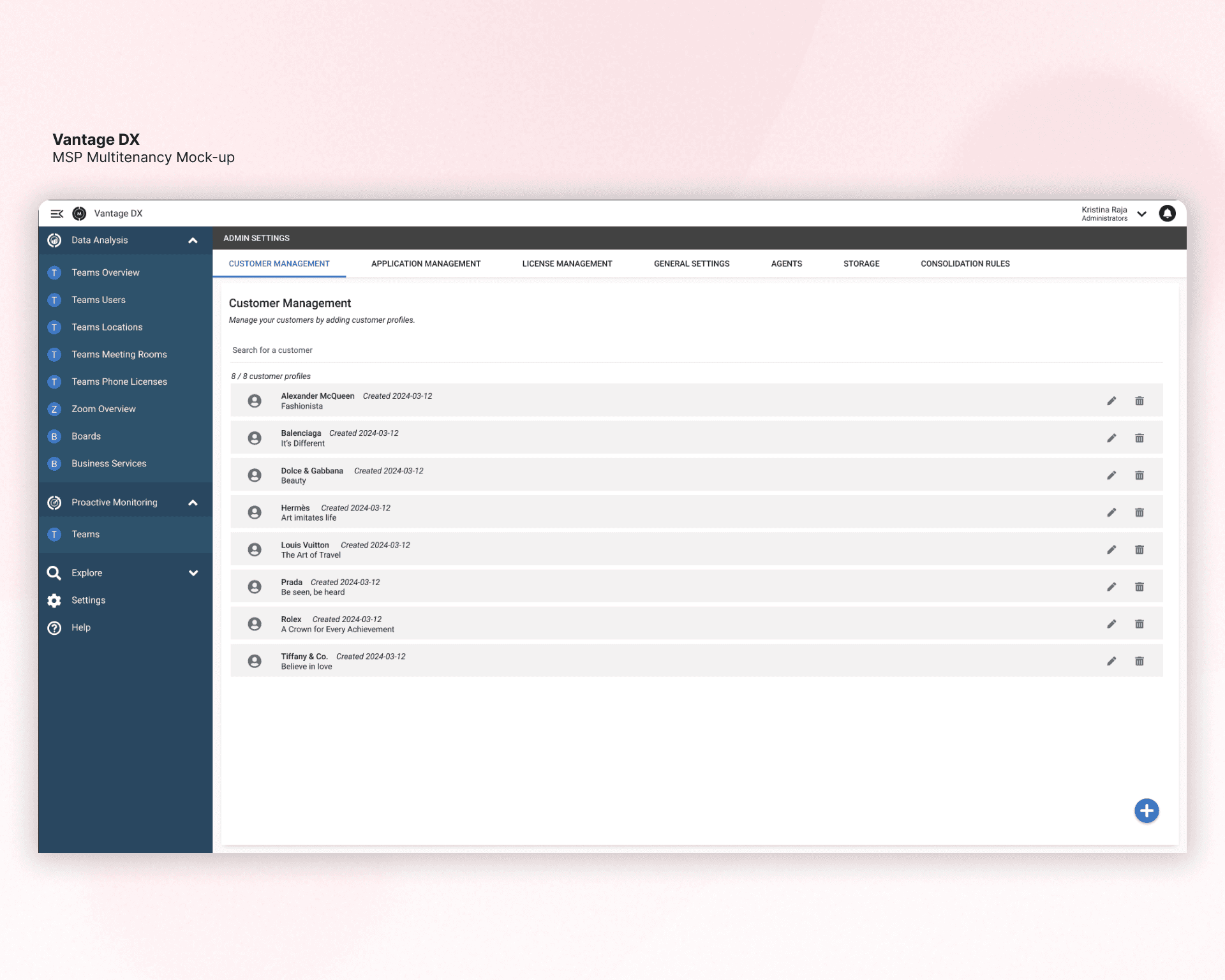
Task: Collapse the Data Analysis section
Action: (193, 241)
